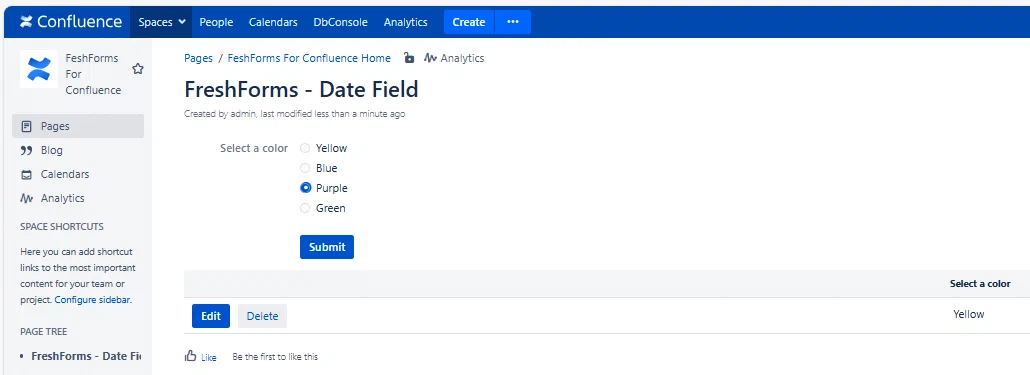Screen dimensions: 1030x375
Task: Click the sidebar Analytics pulse icon
Action: tap(26, 198)
